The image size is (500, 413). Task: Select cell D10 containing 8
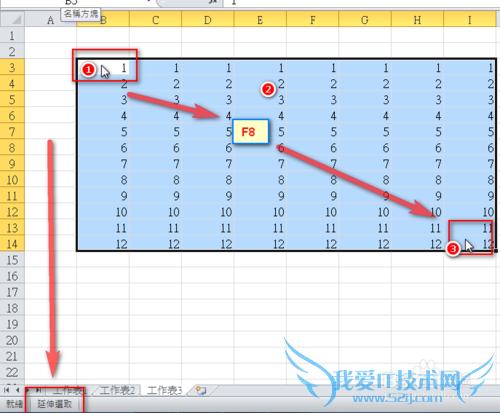pos(208,180)
